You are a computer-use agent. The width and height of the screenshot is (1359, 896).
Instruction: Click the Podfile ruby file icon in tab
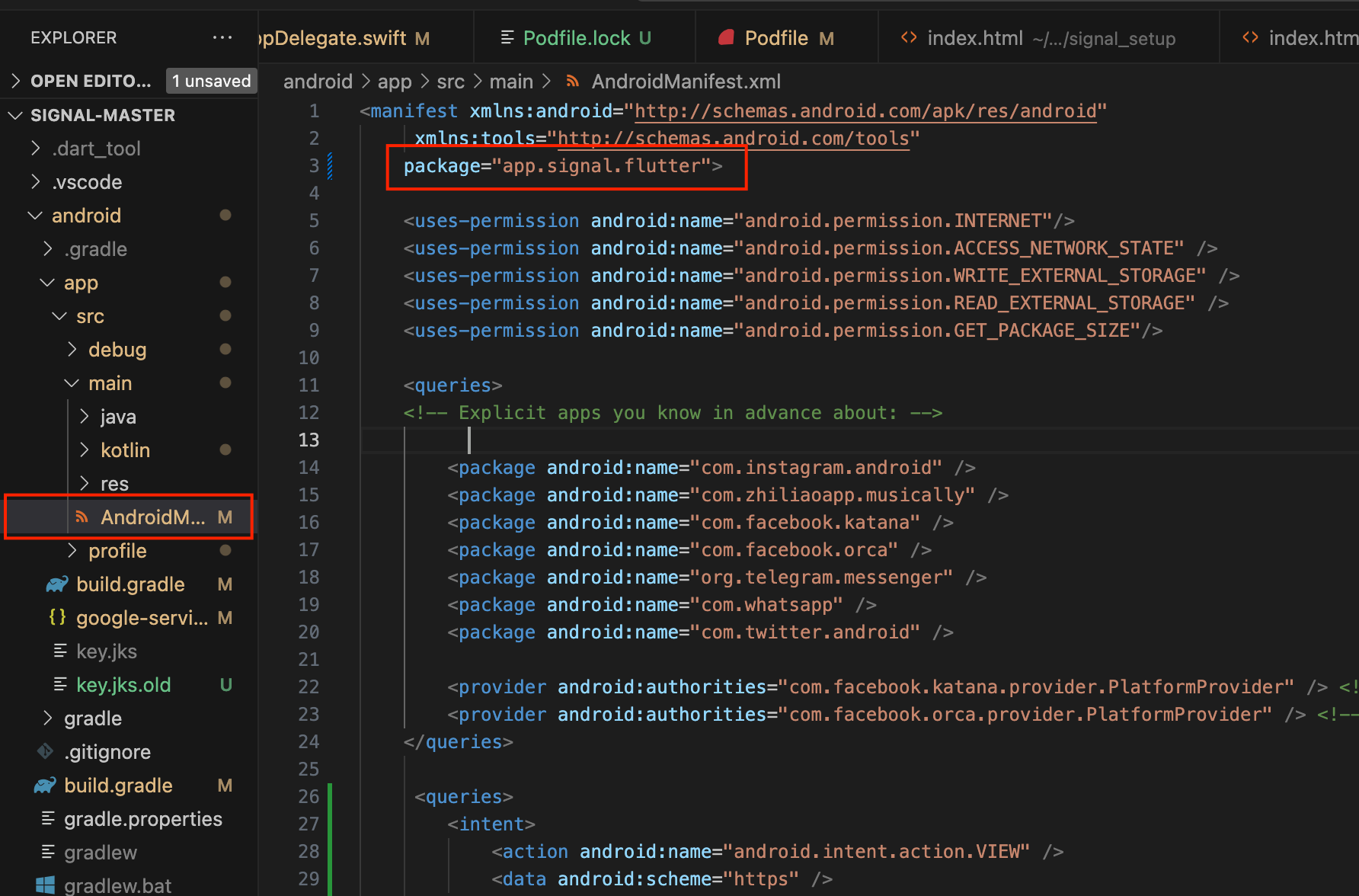726,37
